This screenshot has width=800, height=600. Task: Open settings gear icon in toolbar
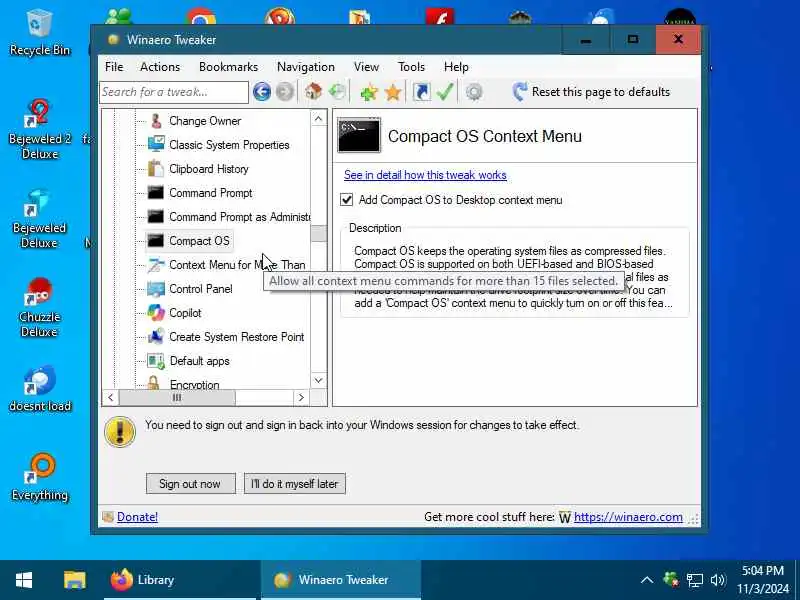point(474,92)
